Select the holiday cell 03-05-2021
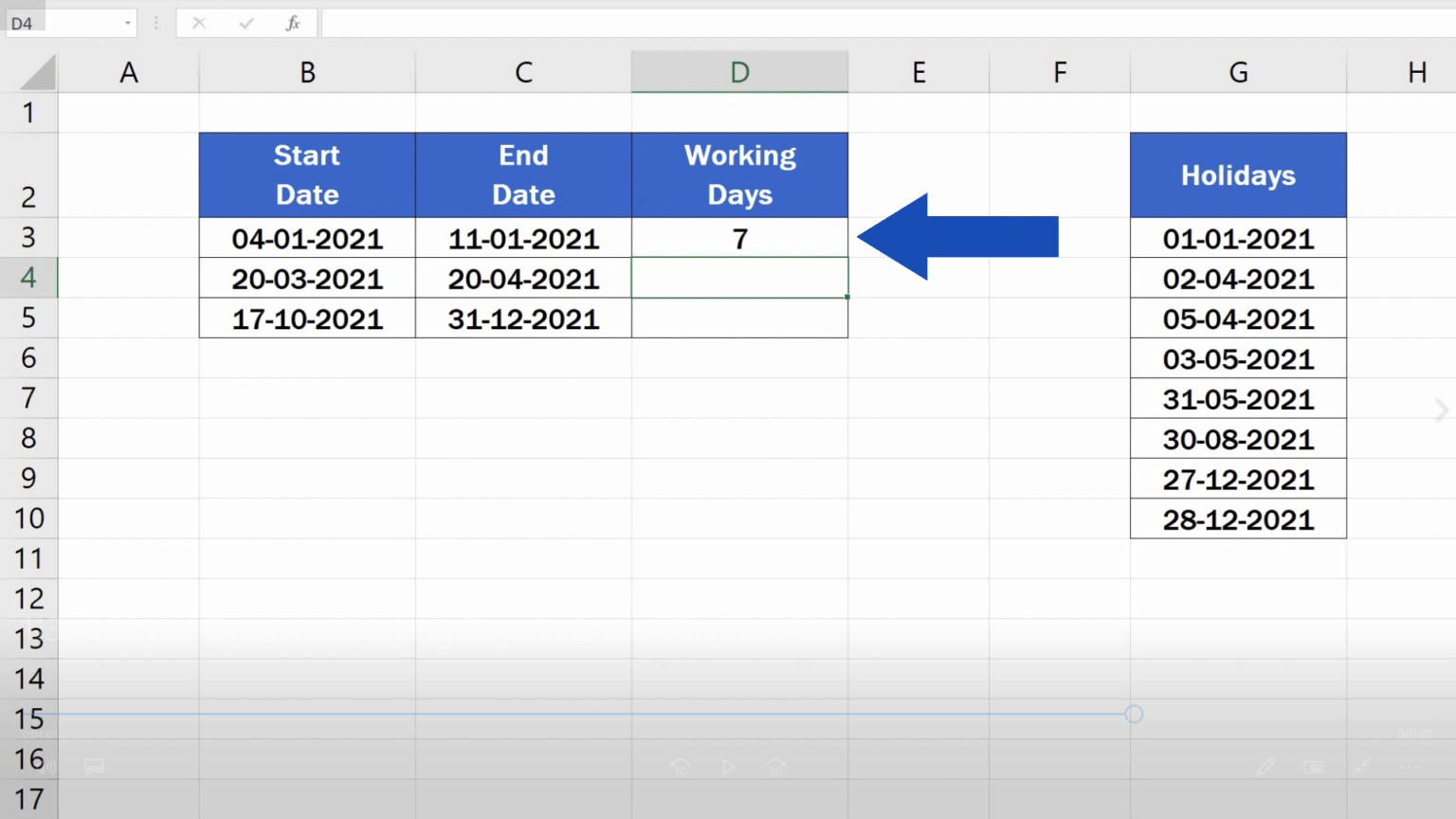Image resolution: width=1456 pixels, height=819 pixels. point(1238,358)
